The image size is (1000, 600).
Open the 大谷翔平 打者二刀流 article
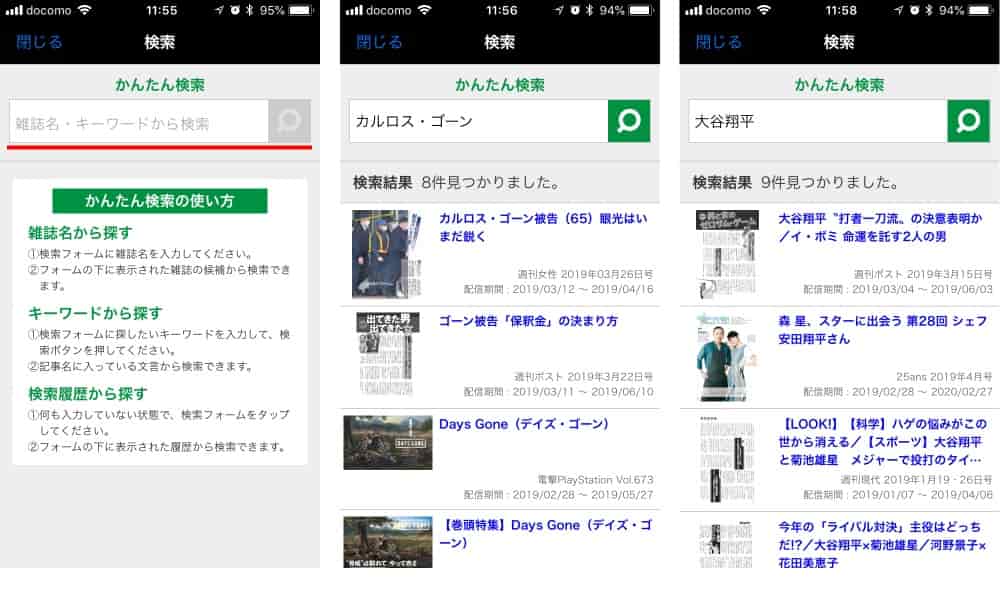880,222
